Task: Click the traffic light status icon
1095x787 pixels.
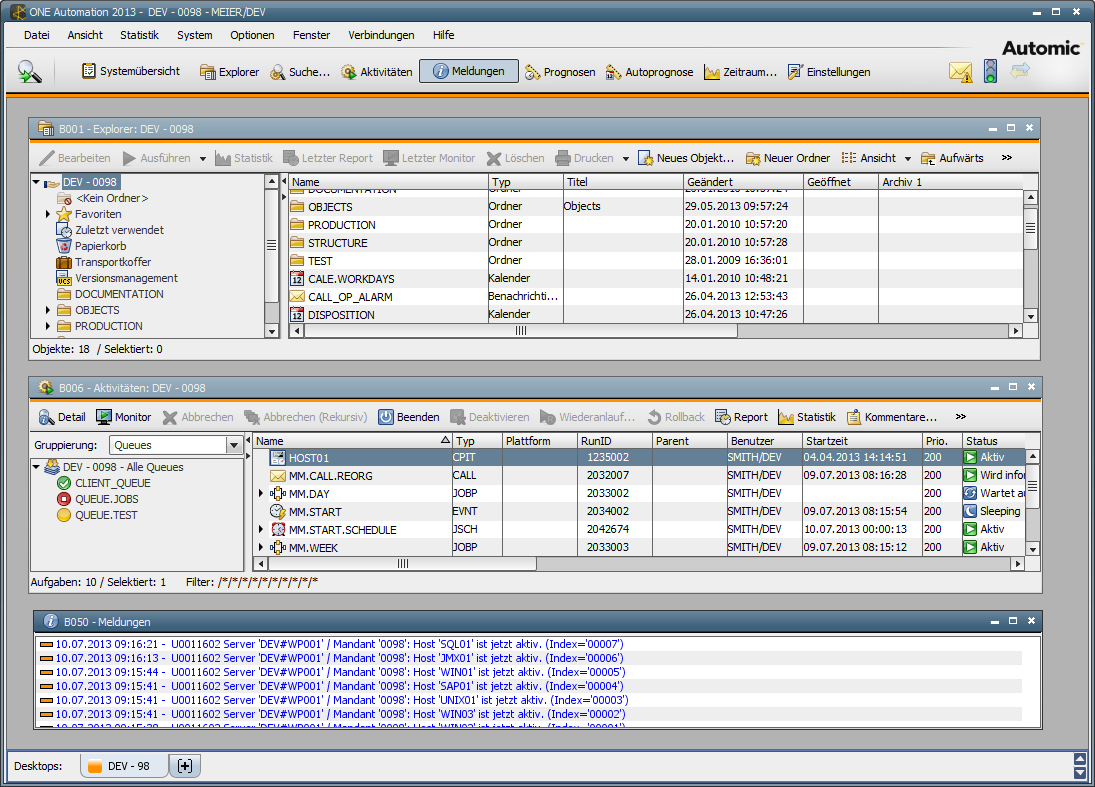Action: coord(990,71)
